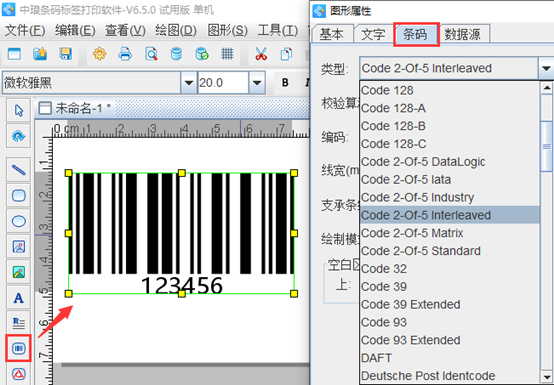The width and height of the screenshot is (554, 385).
Task: Toggle the grid display icon
Action: (227, 54)
